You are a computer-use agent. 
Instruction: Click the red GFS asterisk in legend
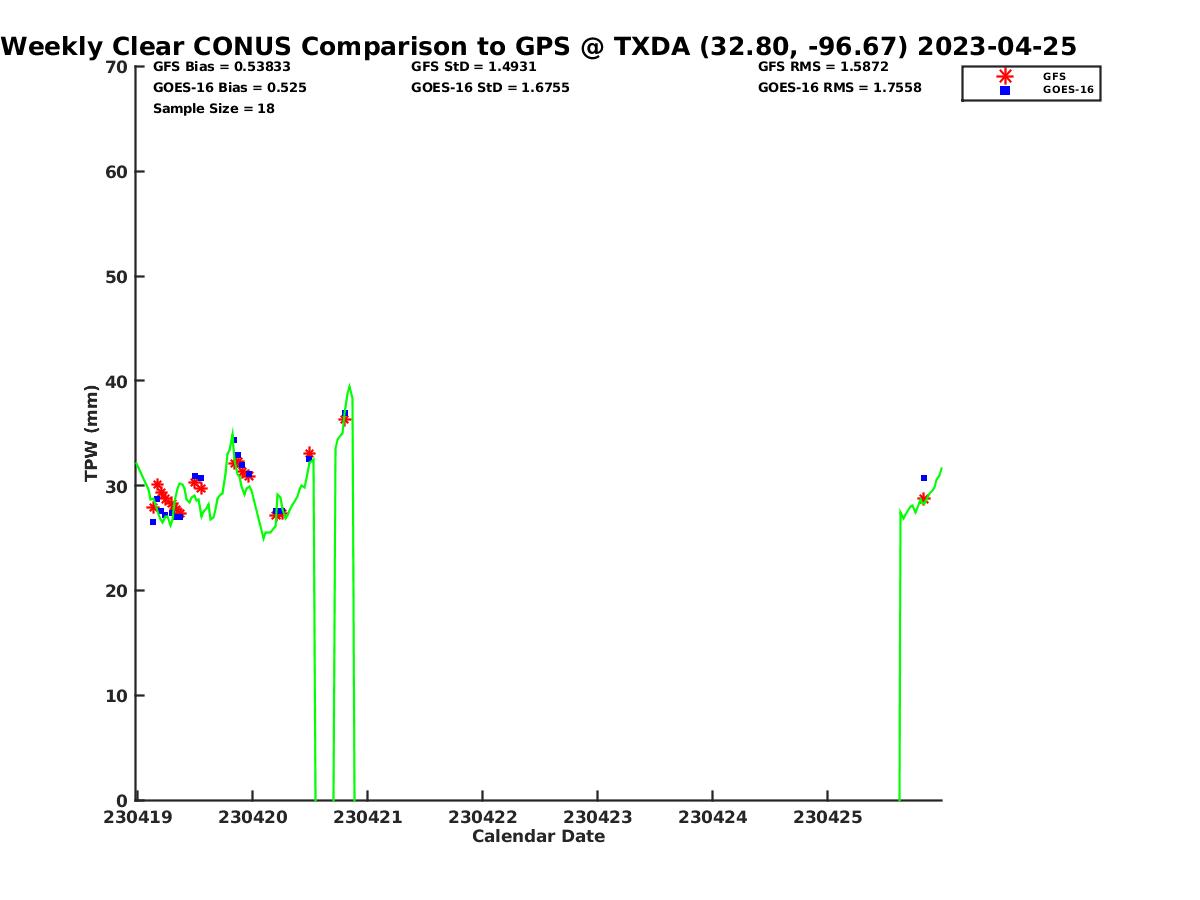(1005, 76)
